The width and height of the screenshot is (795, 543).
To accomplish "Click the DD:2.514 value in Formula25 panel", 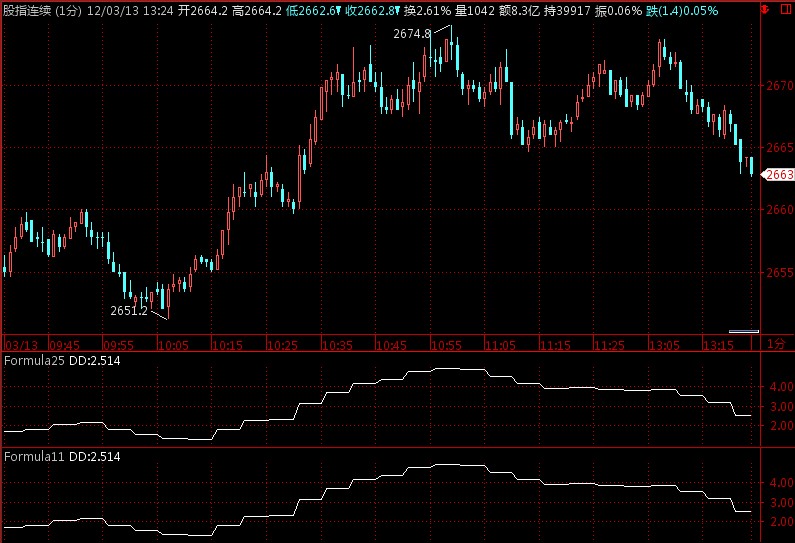I will click(94, 361).
